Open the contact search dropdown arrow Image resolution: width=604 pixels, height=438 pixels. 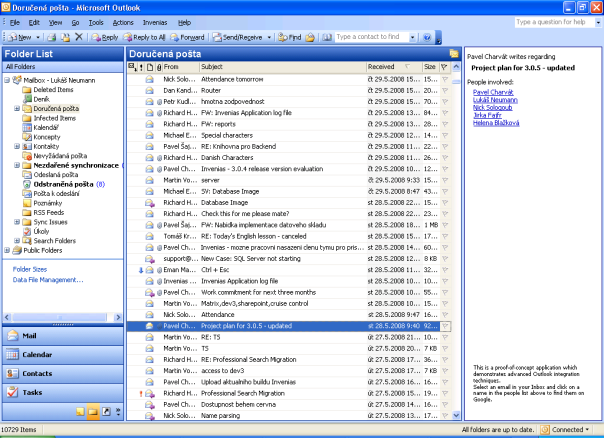pos(413,37)
